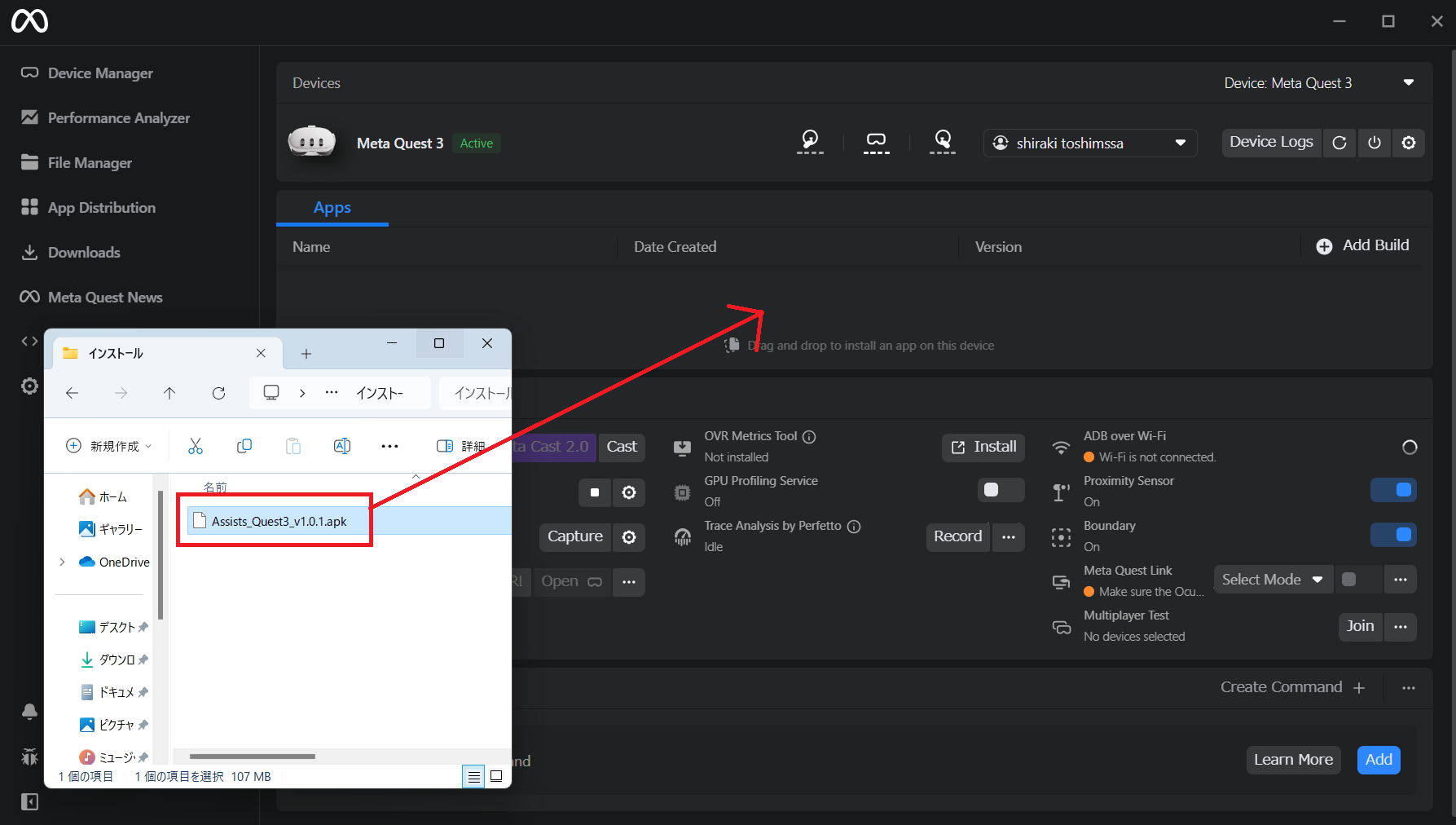This screenshot has height=825, width=1456.
Task: Open the Select Mode dropdown
Action: coord(1272,580)
